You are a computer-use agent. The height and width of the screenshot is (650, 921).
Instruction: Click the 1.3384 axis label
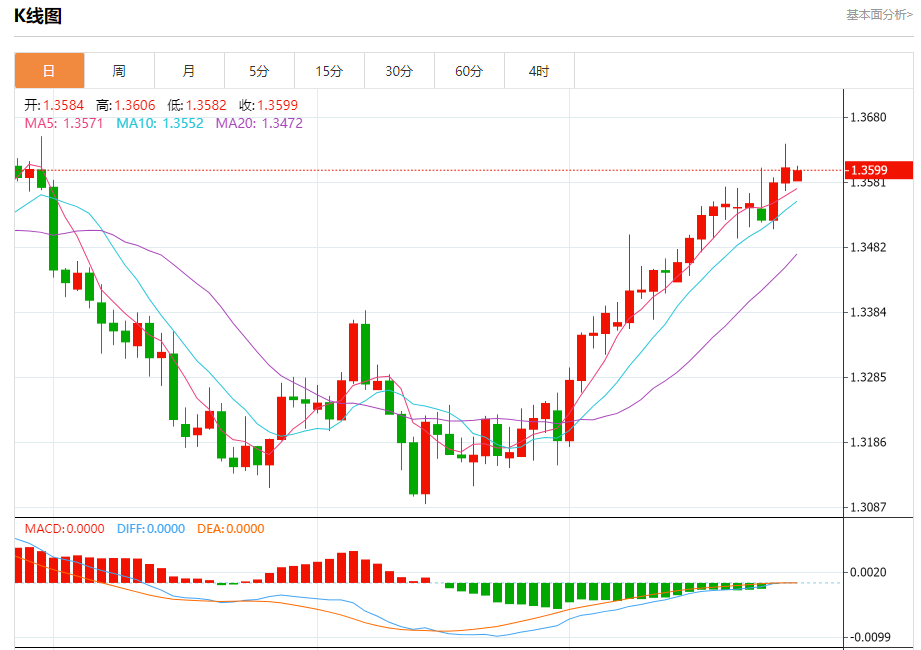click(x=868, y=312)
